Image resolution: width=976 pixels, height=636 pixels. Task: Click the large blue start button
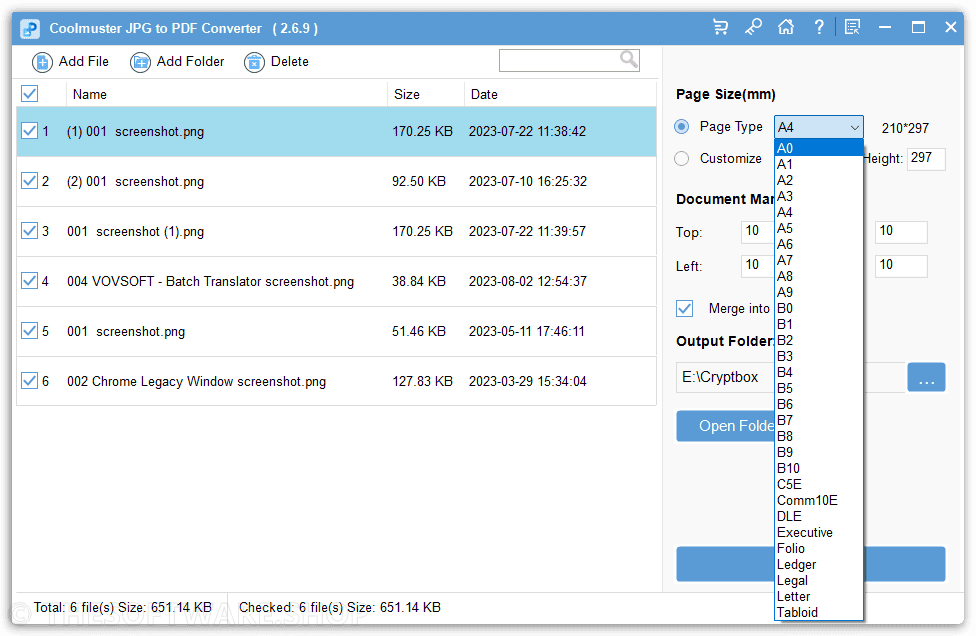pos(725,564)
